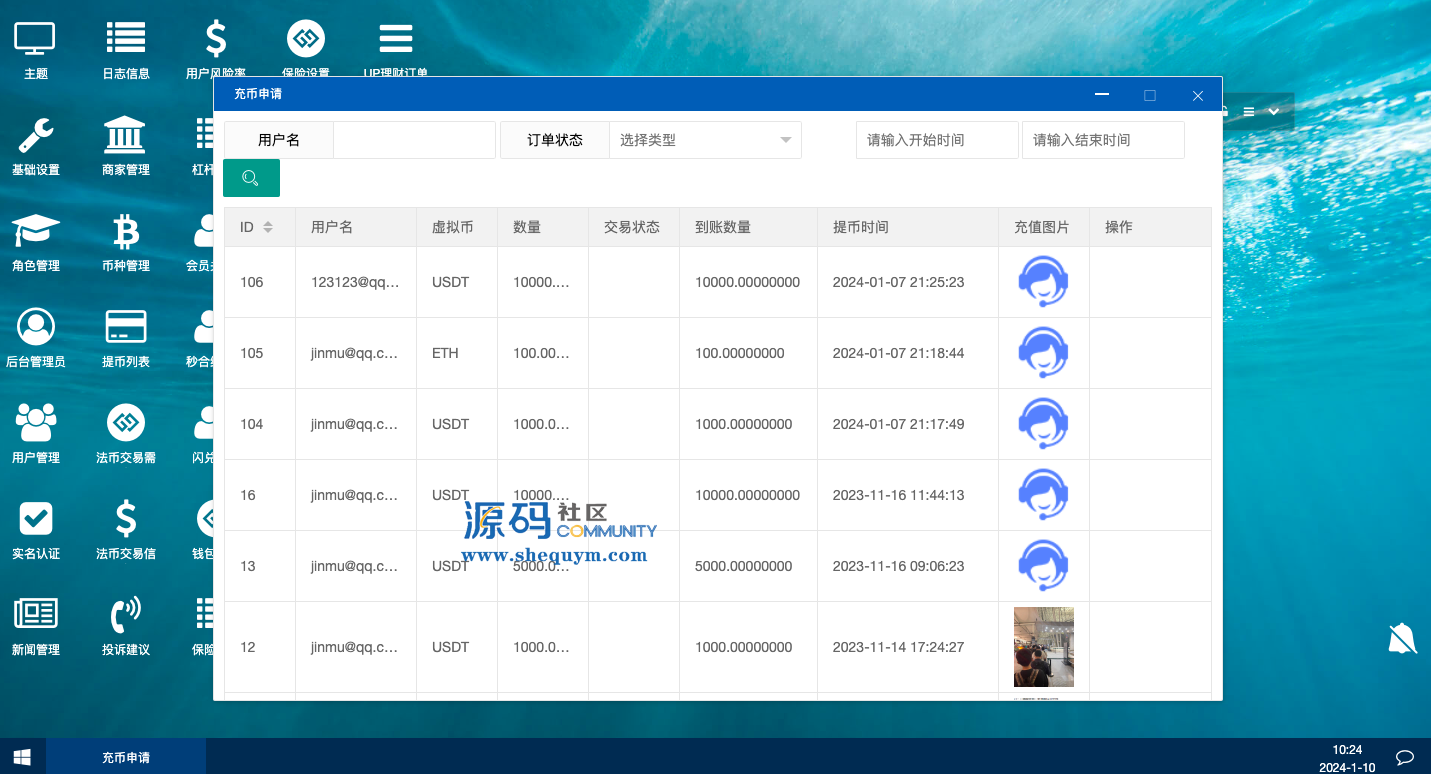This screenshot has width=1431, height=774.
Task: Open the 用户风险率 dollar icon
Action: [216, 39]
